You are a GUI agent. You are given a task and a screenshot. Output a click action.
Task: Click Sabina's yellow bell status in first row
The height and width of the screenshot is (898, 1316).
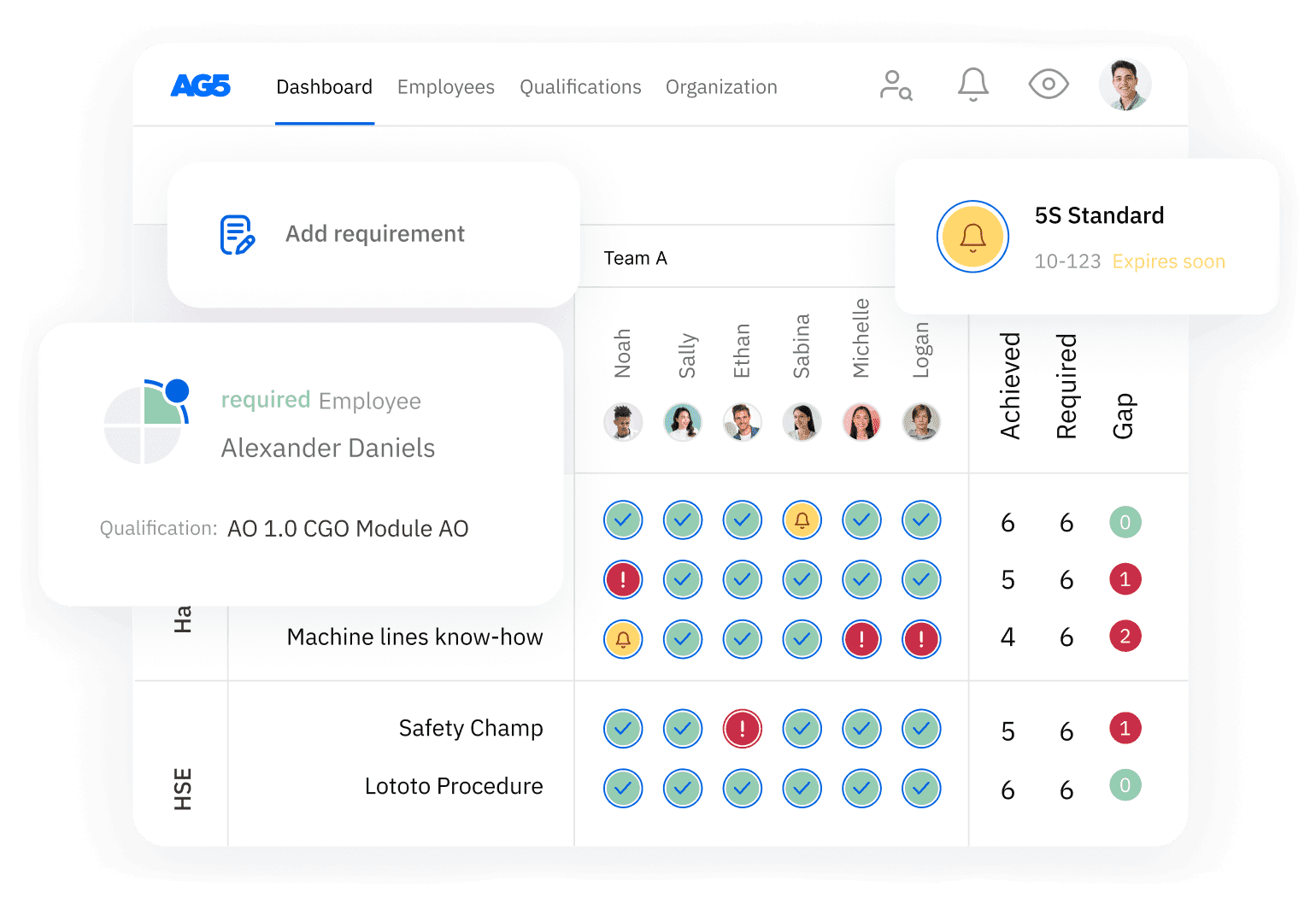[x=802, y=520]
